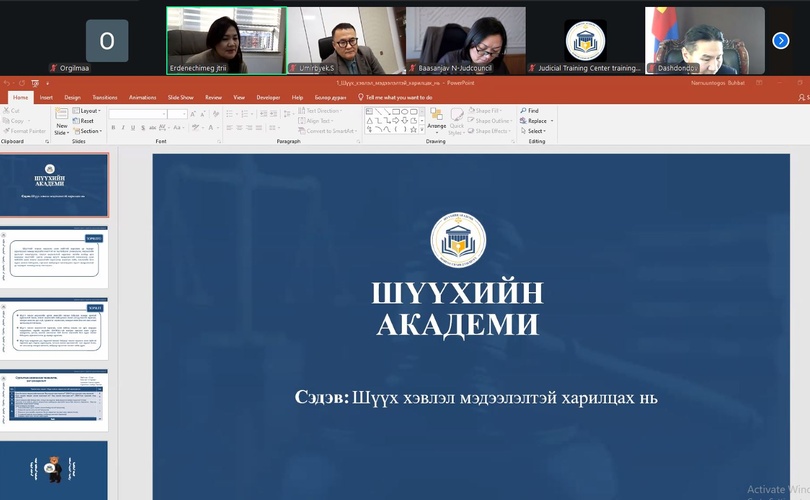Decrease font size with the smaller A icon
This screenshot has height=500, width=810.
point(202,114)
